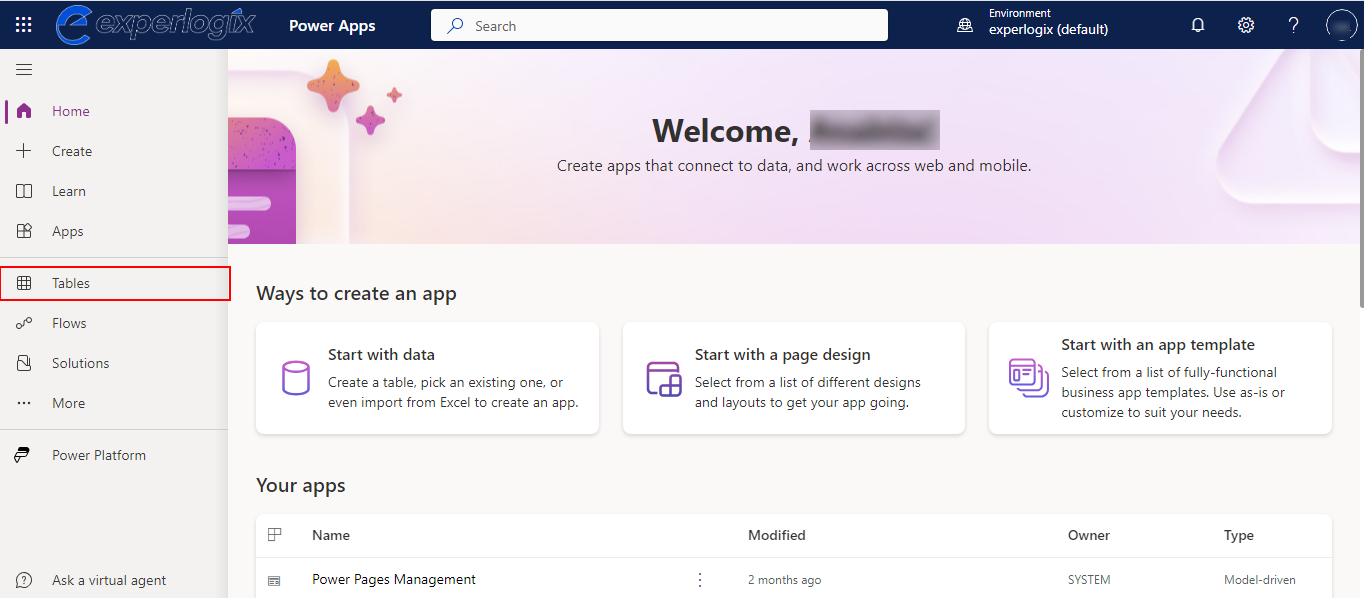This screenshot has width=1364, height=598.
Task: Click the Home icon in sidebar
Action: pos(24,111)
